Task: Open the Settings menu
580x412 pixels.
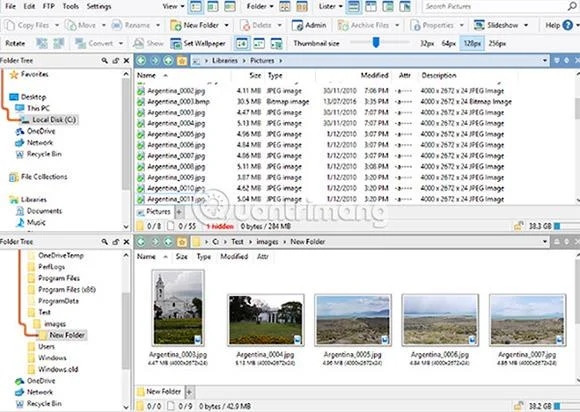Action: 99,6
